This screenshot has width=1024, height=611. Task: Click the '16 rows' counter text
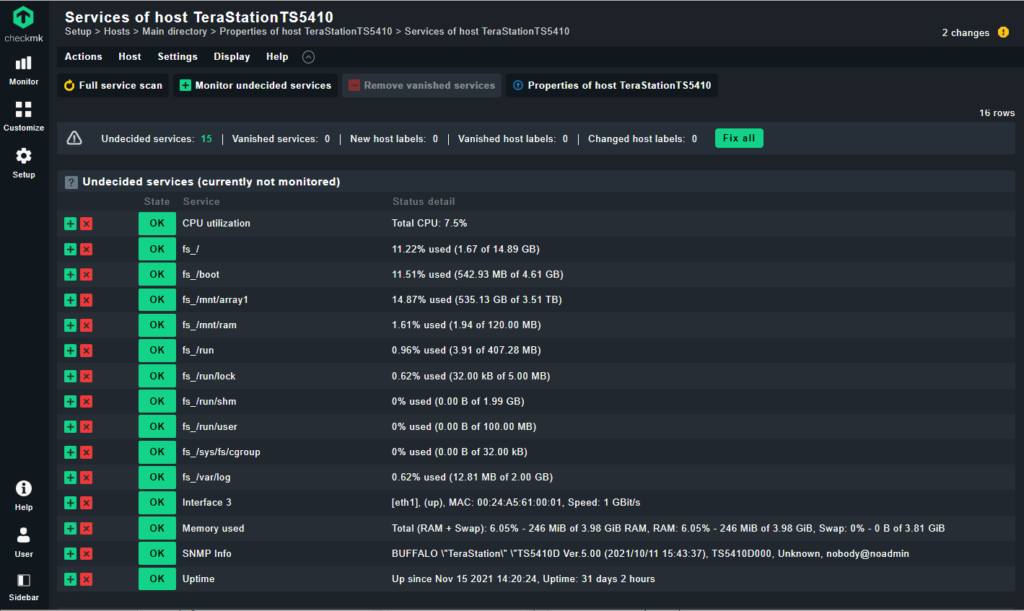tap(997, 113)
